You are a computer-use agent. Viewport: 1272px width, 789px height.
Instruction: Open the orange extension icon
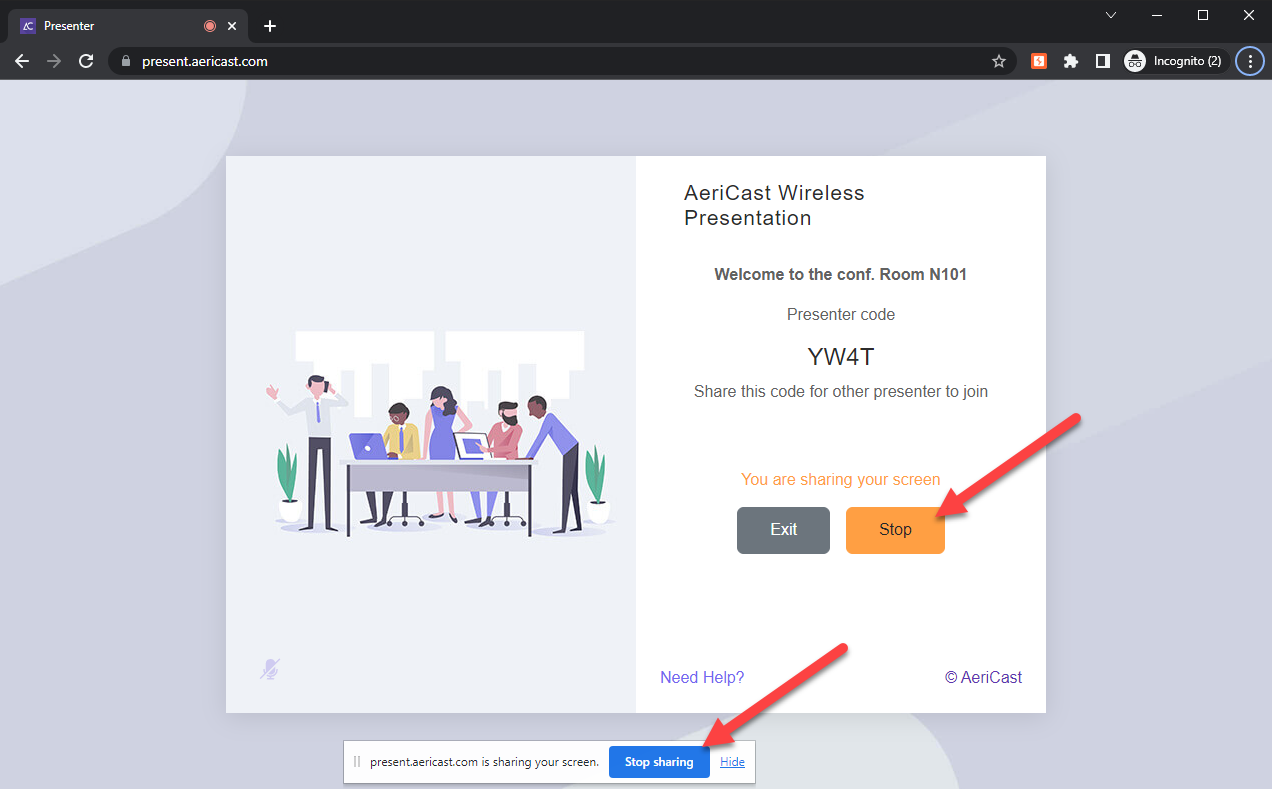1039,61
